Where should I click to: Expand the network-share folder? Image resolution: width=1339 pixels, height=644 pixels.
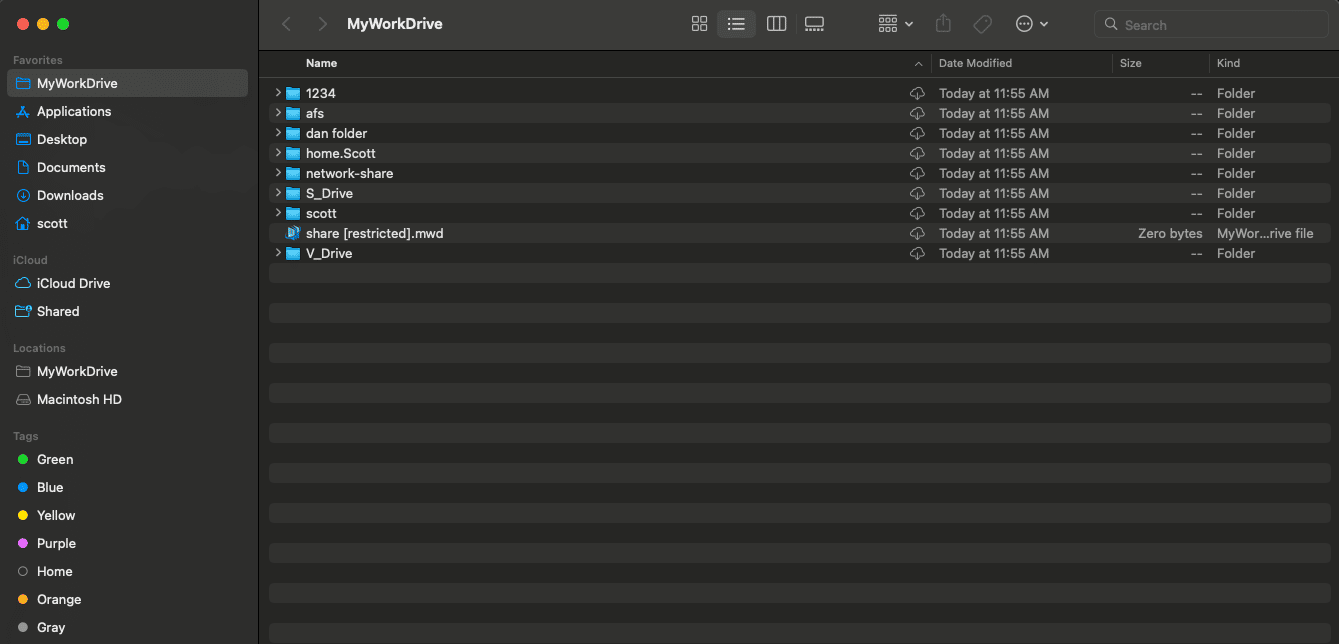click(278, 173)
